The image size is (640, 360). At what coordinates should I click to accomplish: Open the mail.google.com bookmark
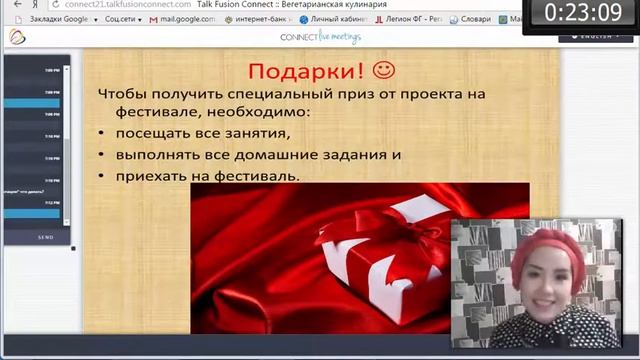coord(182,19)
